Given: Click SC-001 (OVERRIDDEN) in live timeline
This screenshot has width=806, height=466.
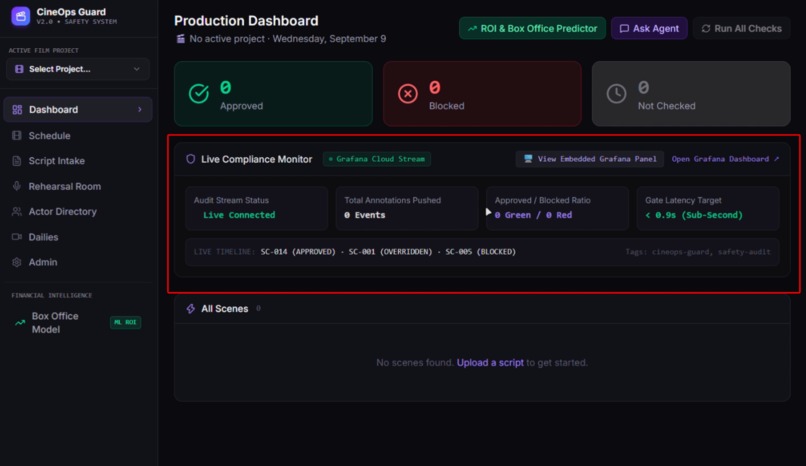Looking at the screenshot, I should click(x=390, y=252).
